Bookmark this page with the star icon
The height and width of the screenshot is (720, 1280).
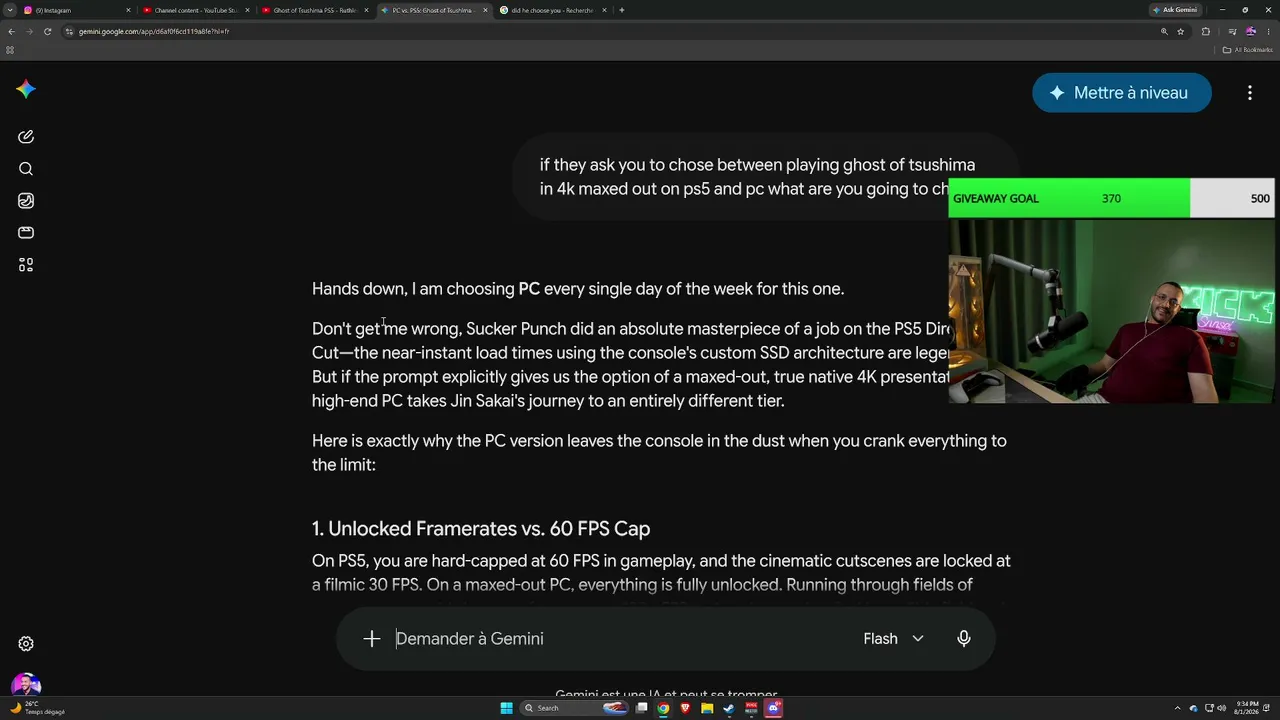click(1181, 31)
